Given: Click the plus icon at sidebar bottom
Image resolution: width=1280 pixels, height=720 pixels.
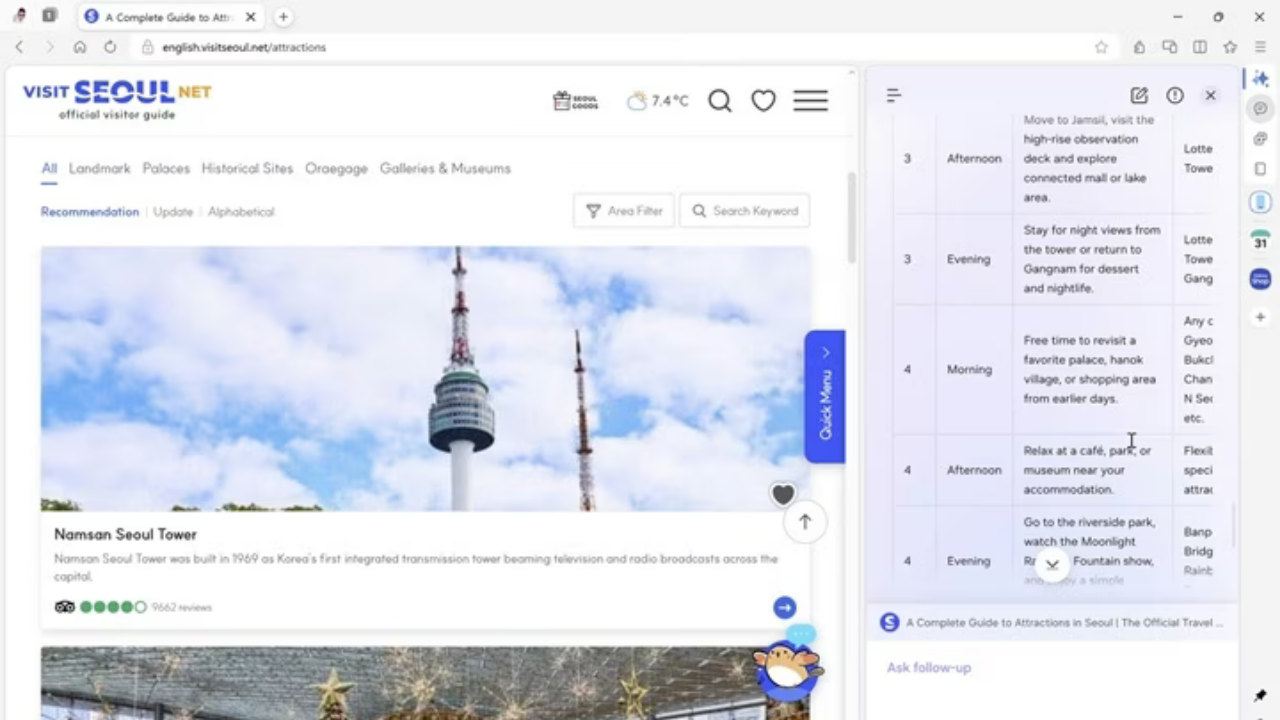Looking at the screenshot, I should click(1260, 317).
